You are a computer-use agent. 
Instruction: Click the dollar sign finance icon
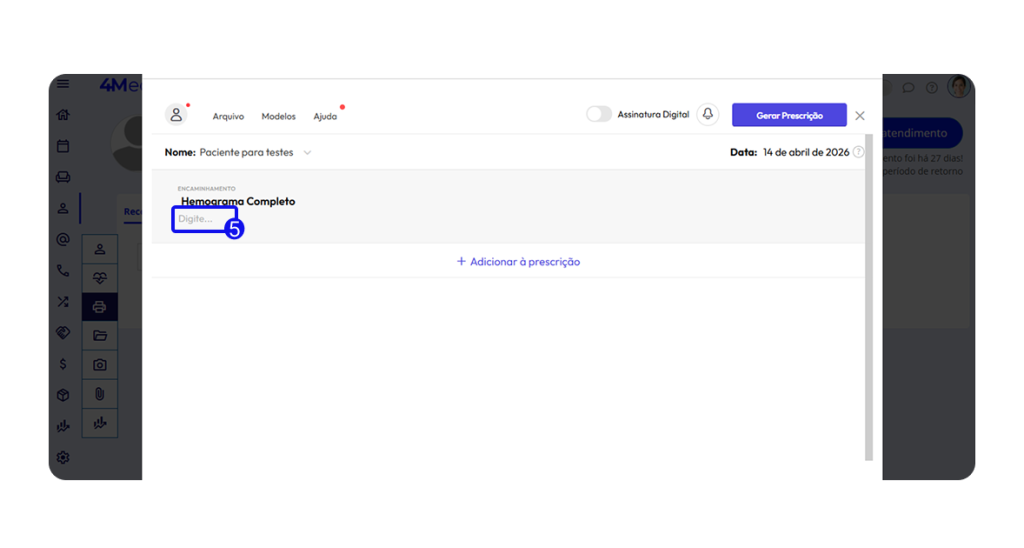pyautogui.click(x=63, y=364)
